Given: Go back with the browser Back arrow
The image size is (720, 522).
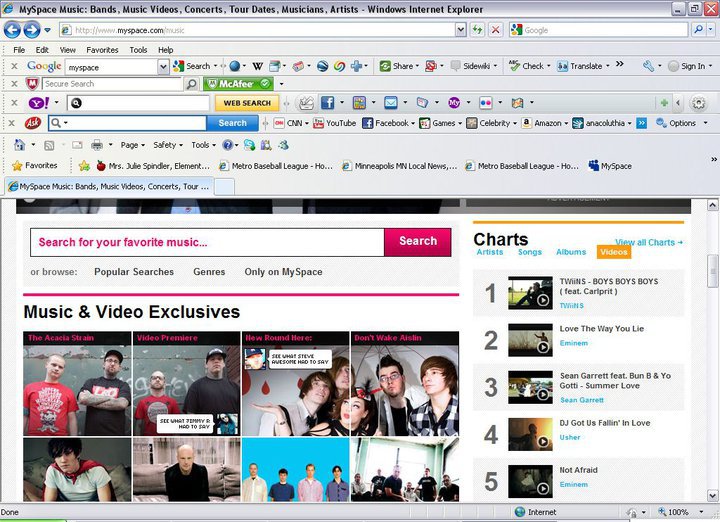Looking at the screenshot, I should coord(12,30).
